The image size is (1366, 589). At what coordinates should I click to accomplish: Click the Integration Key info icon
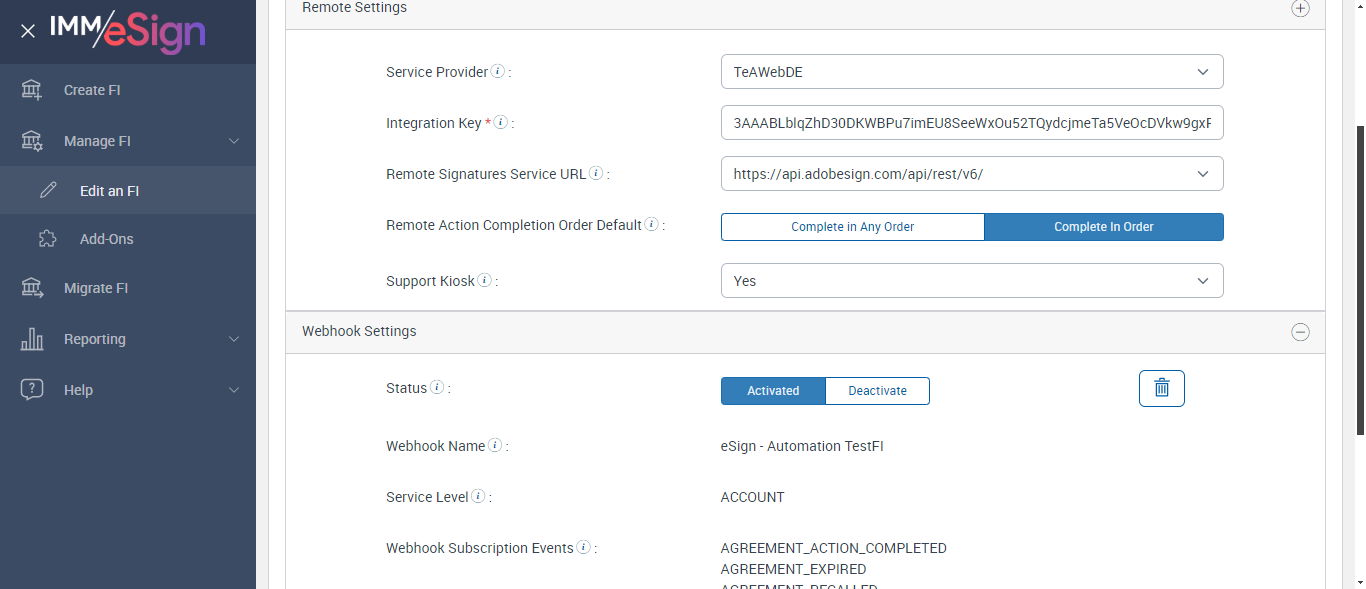(501, 123)
